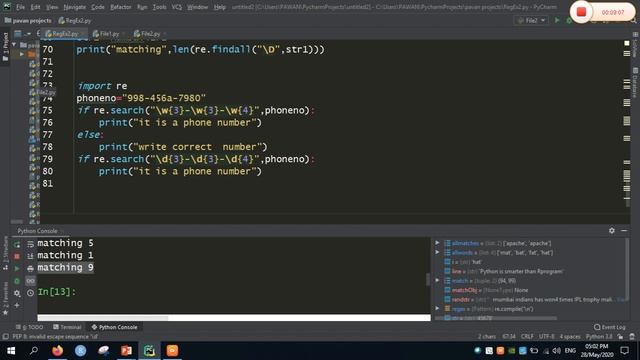Open console settings gear in the left console strip
Screen dimensions: 640x360
pyautogui.click(x=17, y=293)
